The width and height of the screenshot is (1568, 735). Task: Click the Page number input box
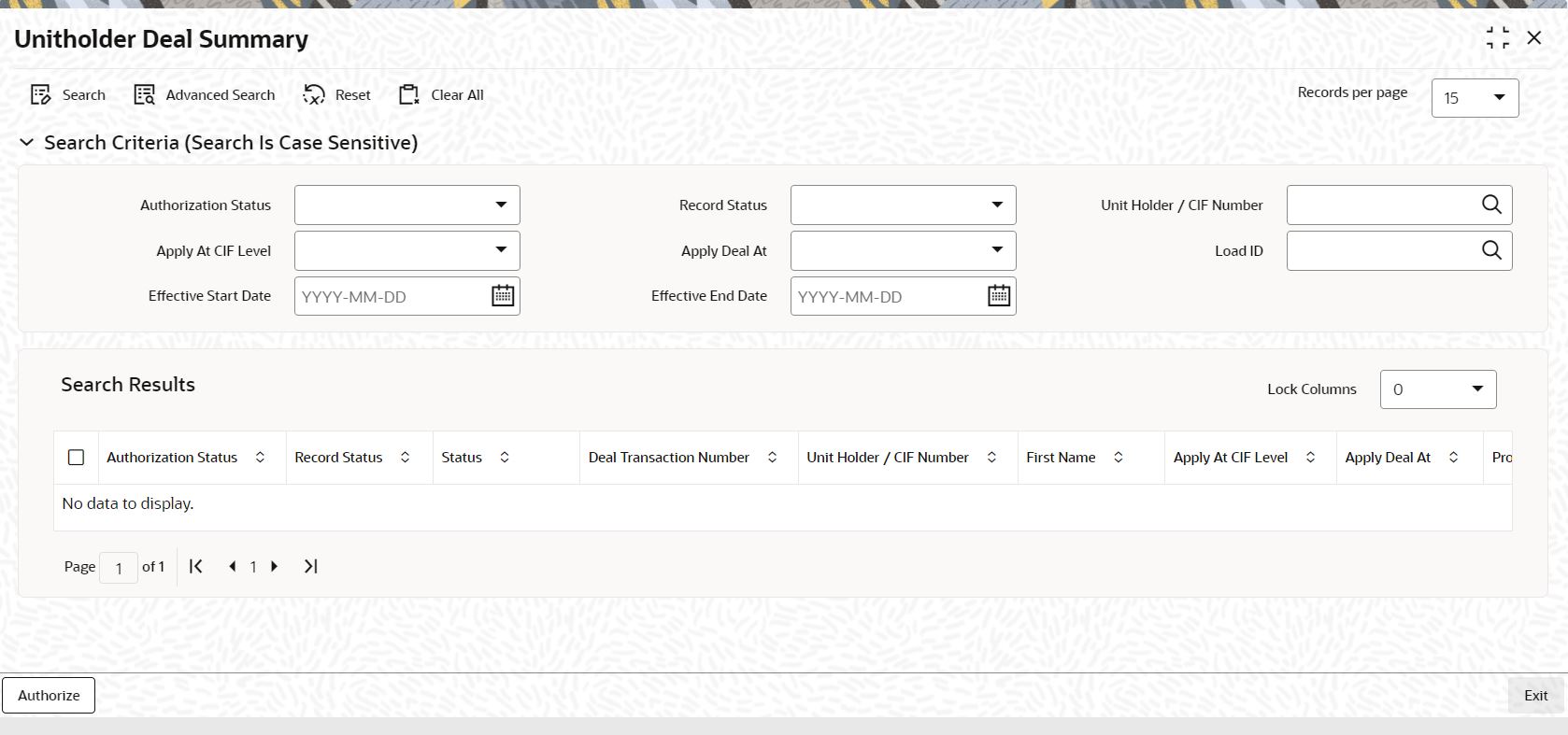[x=119, y=568]
